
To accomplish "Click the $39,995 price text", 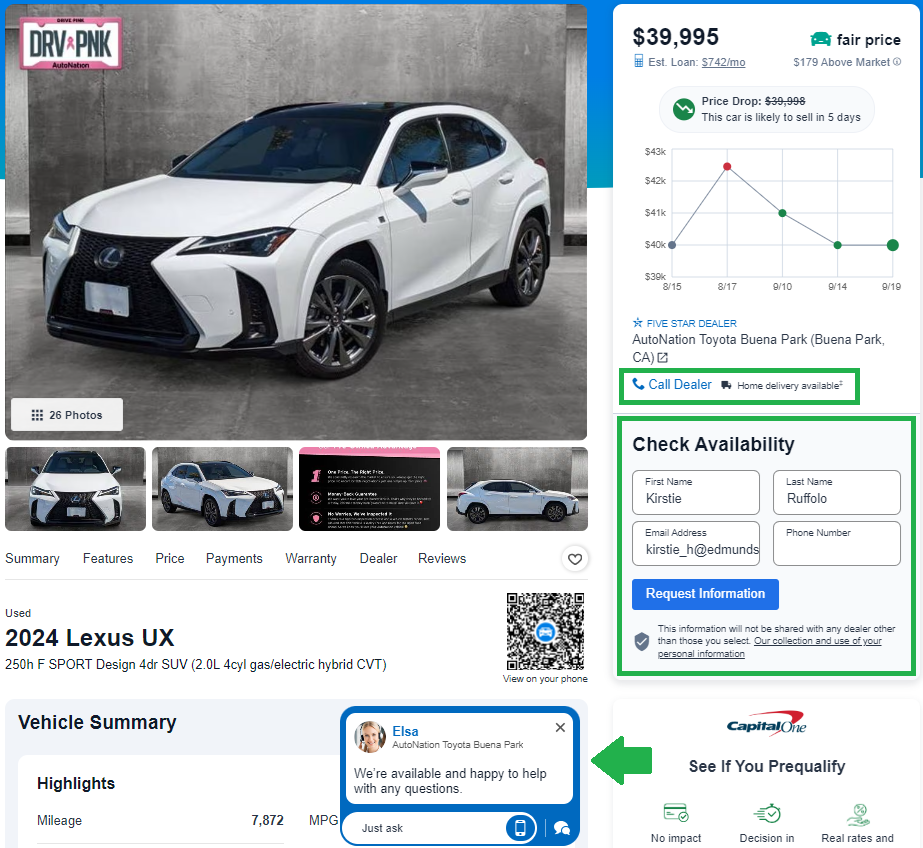I will 676,37.
